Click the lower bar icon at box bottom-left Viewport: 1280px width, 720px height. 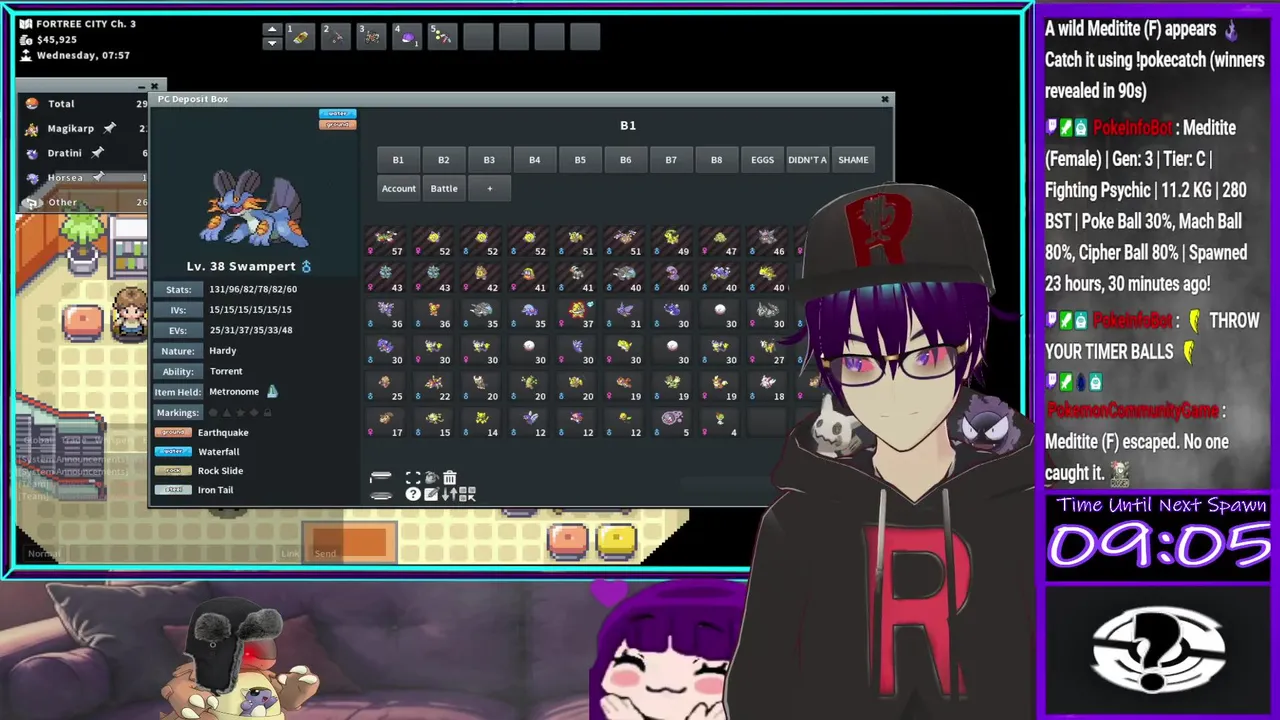click(x=381, y=496)
